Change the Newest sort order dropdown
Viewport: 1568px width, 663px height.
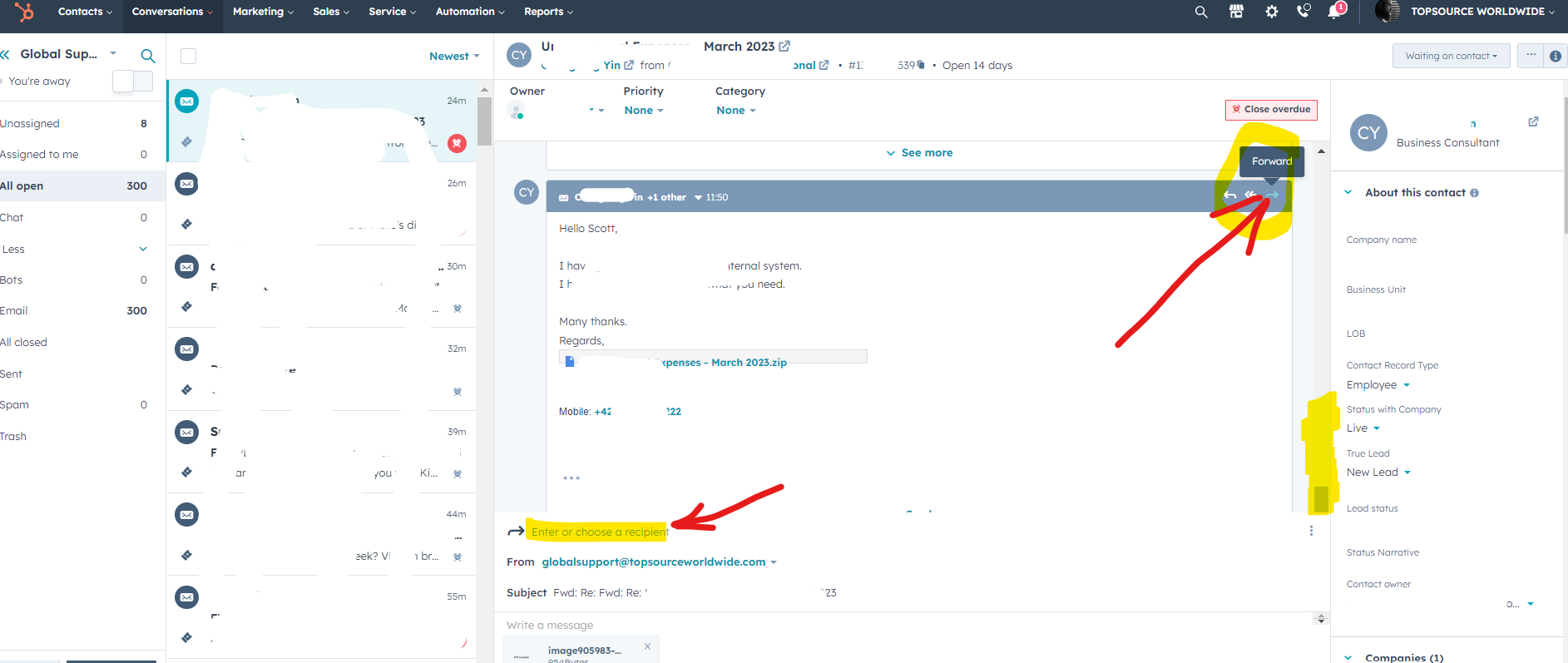tap(454, 57)
